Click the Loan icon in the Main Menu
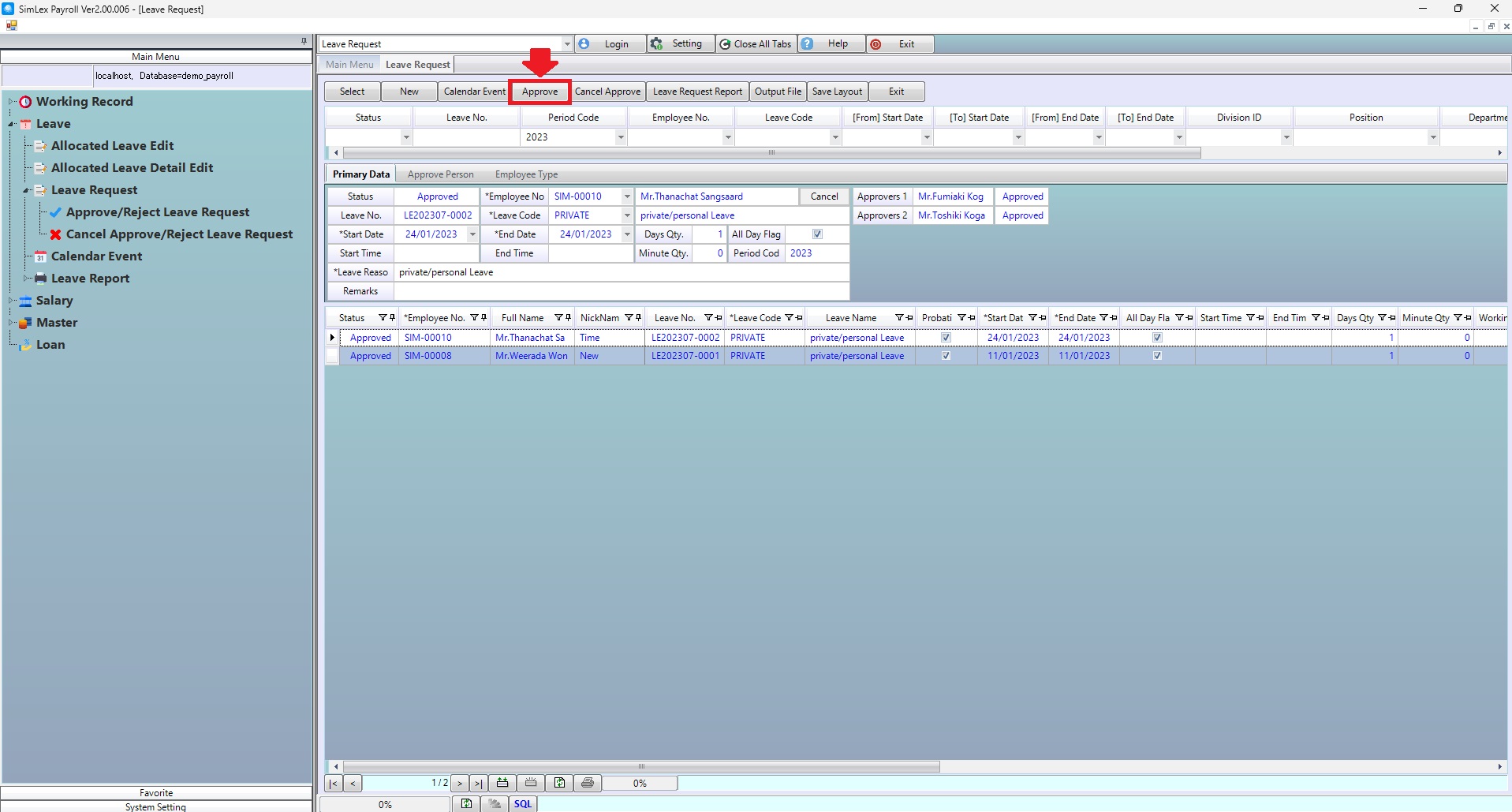Screen dimensions: 1512x812 pos(25,345)
